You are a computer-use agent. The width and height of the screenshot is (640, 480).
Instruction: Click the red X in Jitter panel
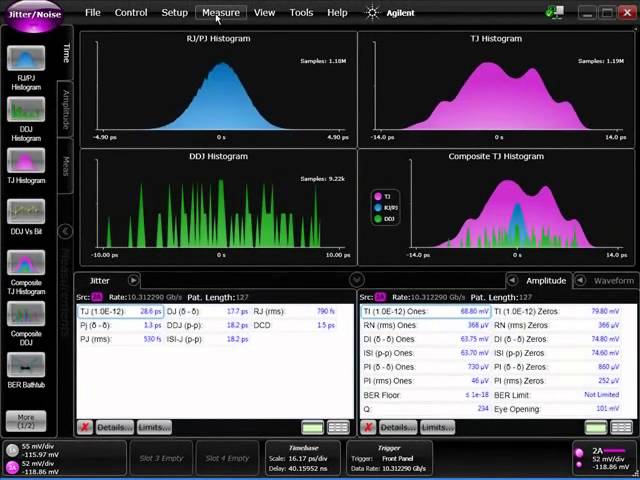pyautogui.click(x=85, y=427)
